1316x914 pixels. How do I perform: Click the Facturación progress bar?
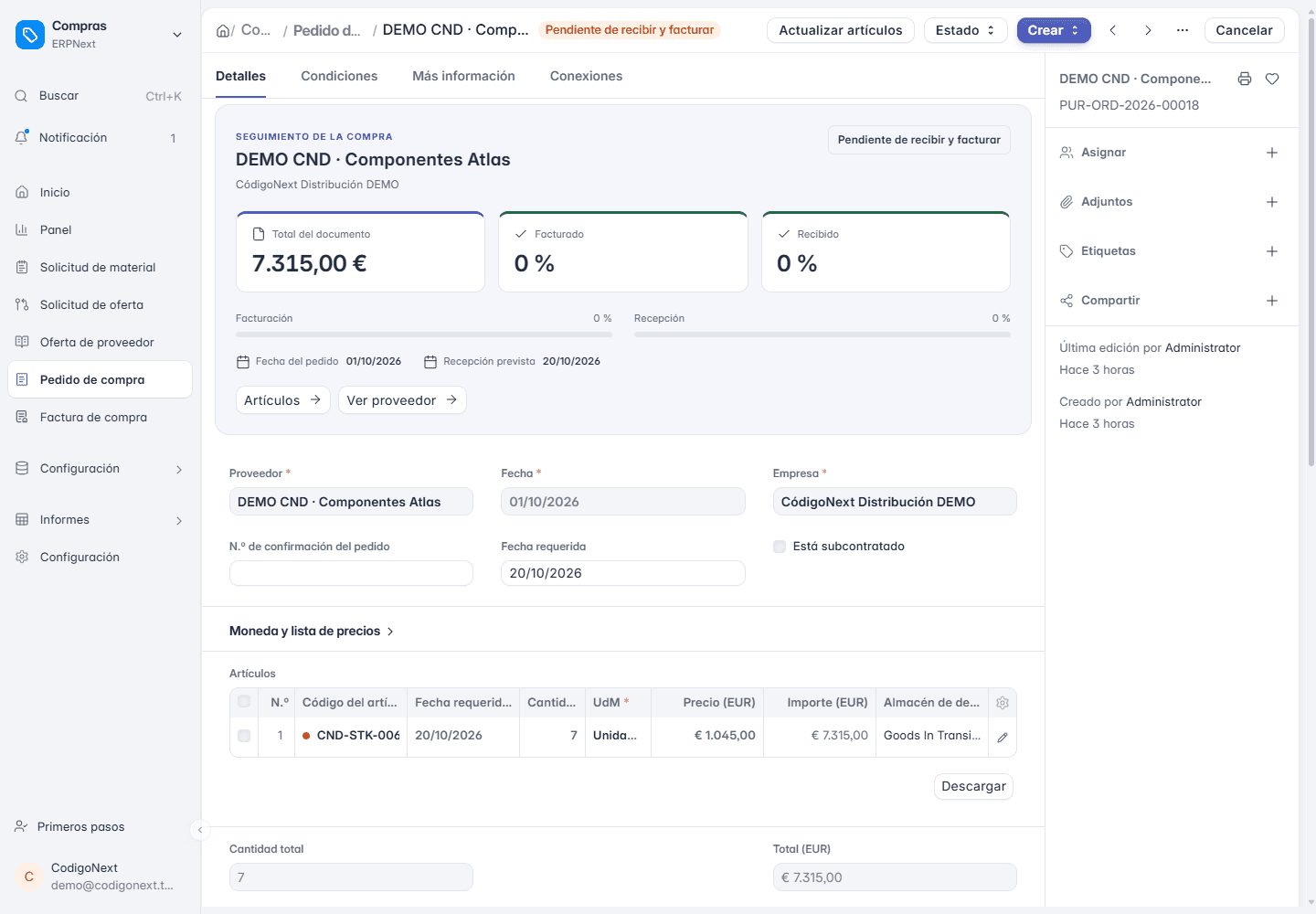tap(424, 335)
